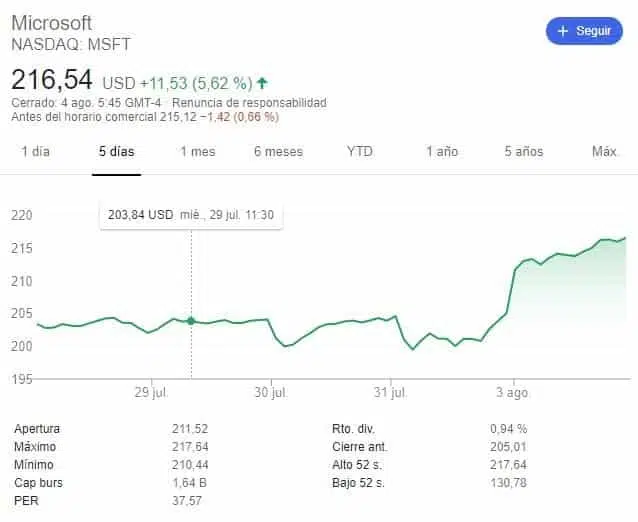
Task: Click the 3 ago. axis label
Action: (x=513, y=393)
